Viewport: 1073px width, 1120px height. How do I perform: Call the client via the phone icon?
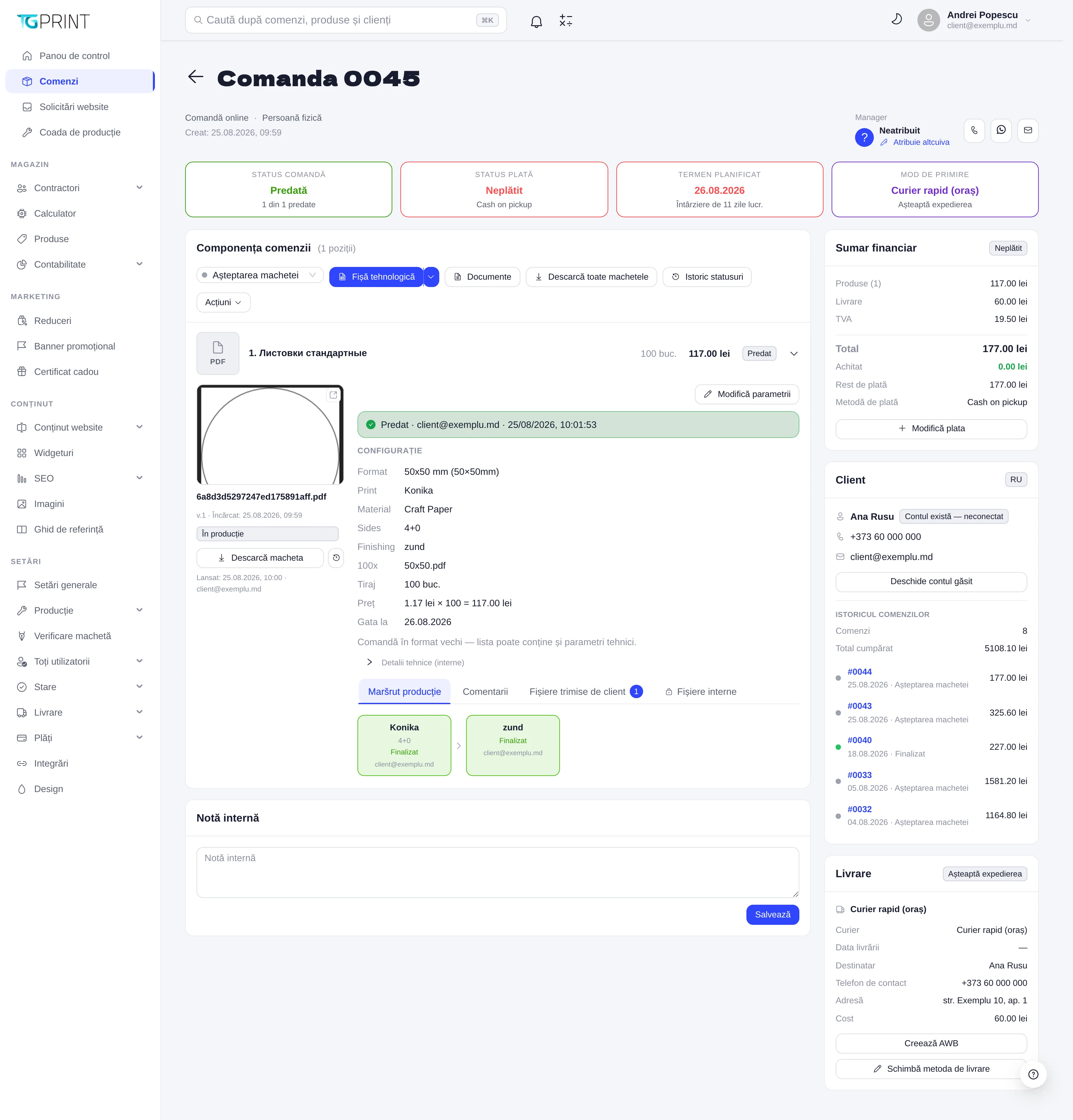point(974,130)
